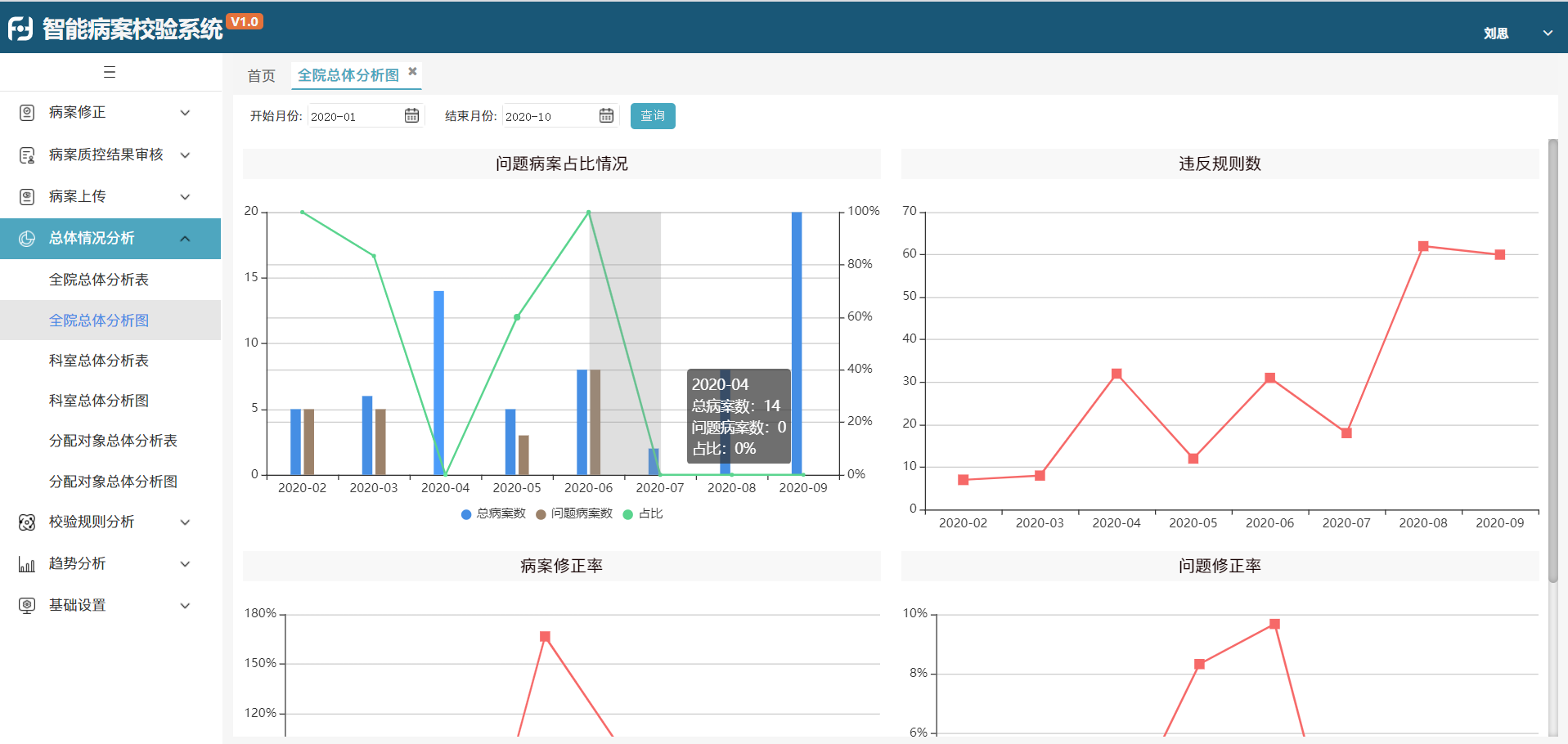The width and height of the screenshot is (1568, 744).
Task: Open calendar picker for 开始月份
Action: 412,115
